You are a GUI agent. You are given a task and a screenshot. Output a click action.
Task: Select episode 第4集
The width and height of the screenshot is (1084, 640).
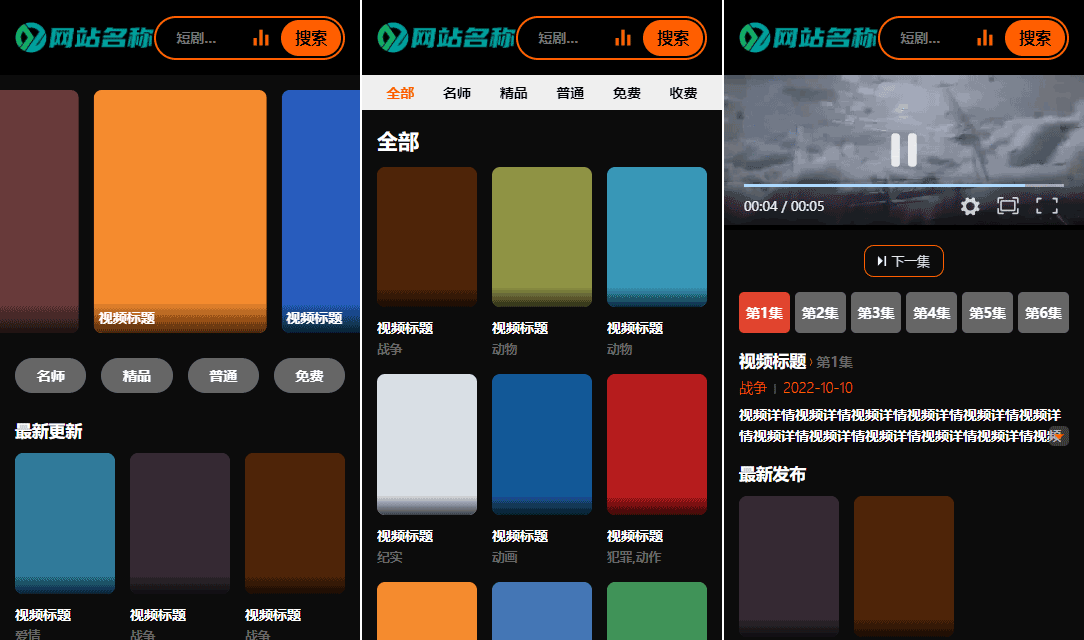[x=931, y=312]
